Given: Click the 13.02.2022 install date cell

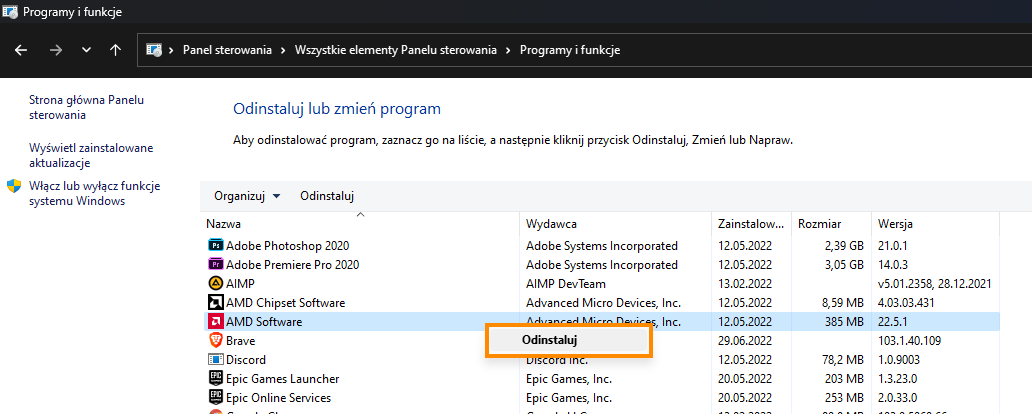Looking at the screenshot, I should (x=745, y=284).
